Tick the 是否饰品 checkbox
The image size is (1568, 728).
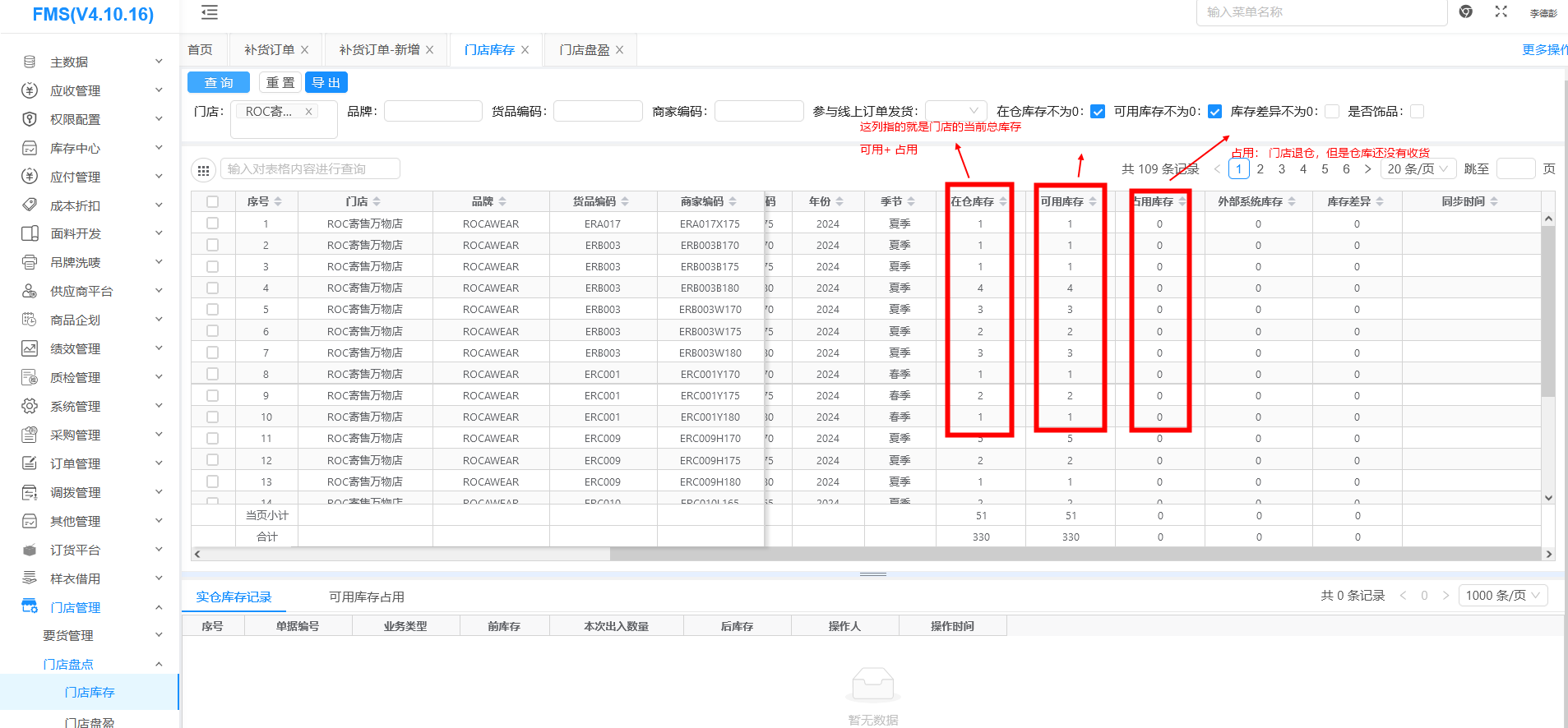(x=1417, y=112)
